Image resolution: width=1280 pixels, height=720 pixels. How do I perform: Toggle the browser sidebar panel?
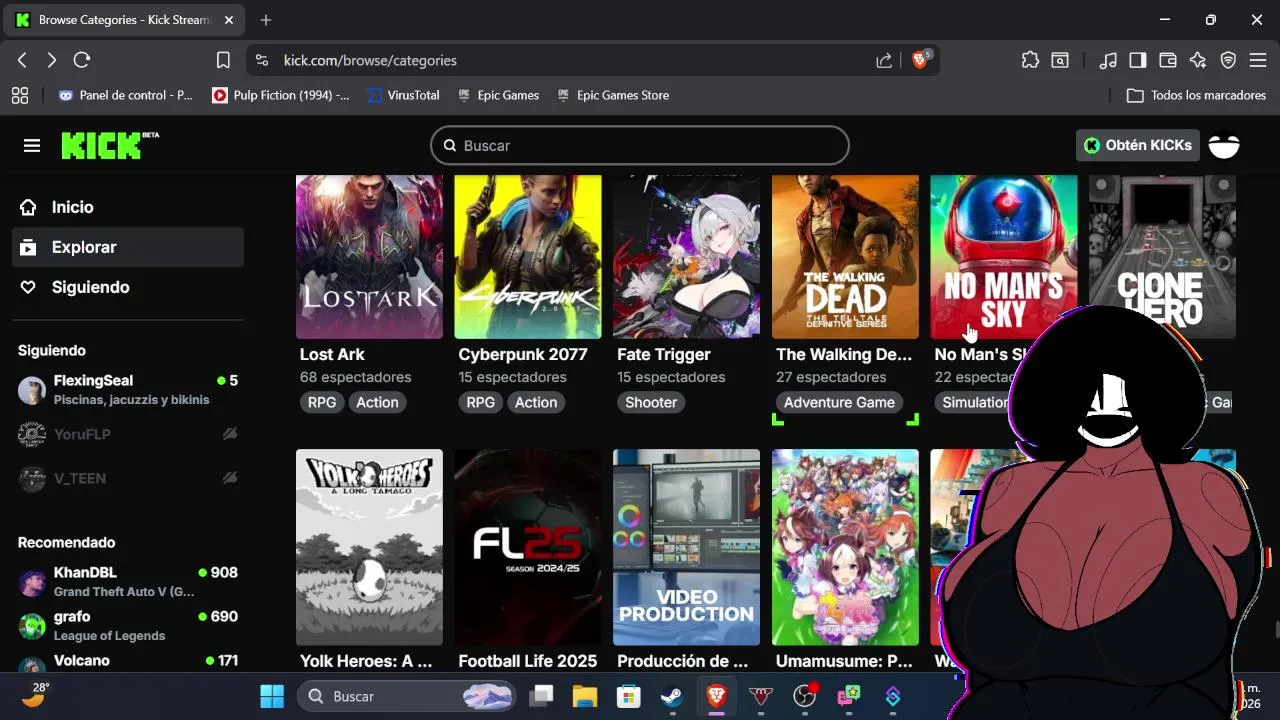coord(1138,60)
